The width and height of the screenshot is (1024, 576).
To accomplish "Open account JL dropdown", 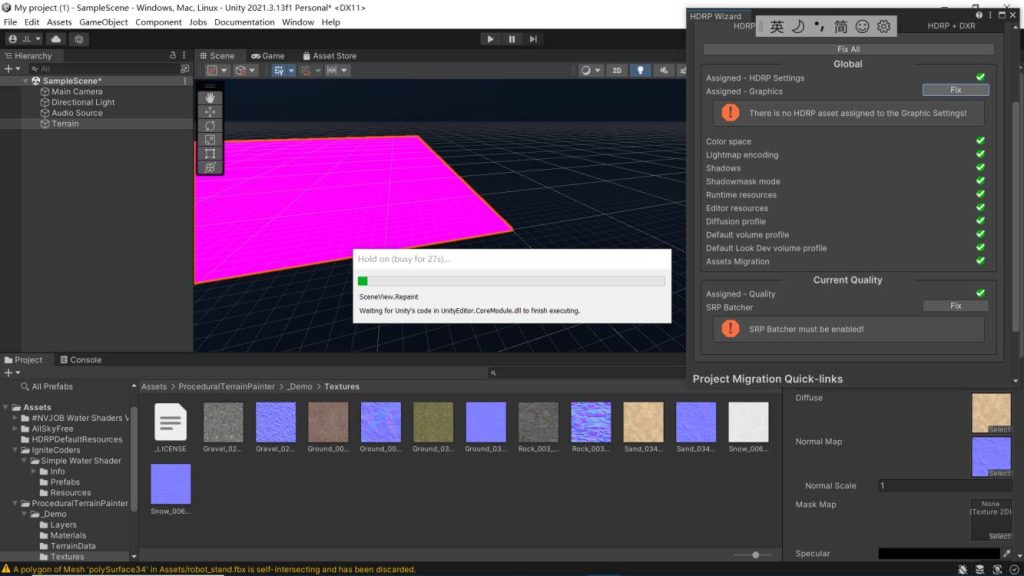I will point(26,39).
